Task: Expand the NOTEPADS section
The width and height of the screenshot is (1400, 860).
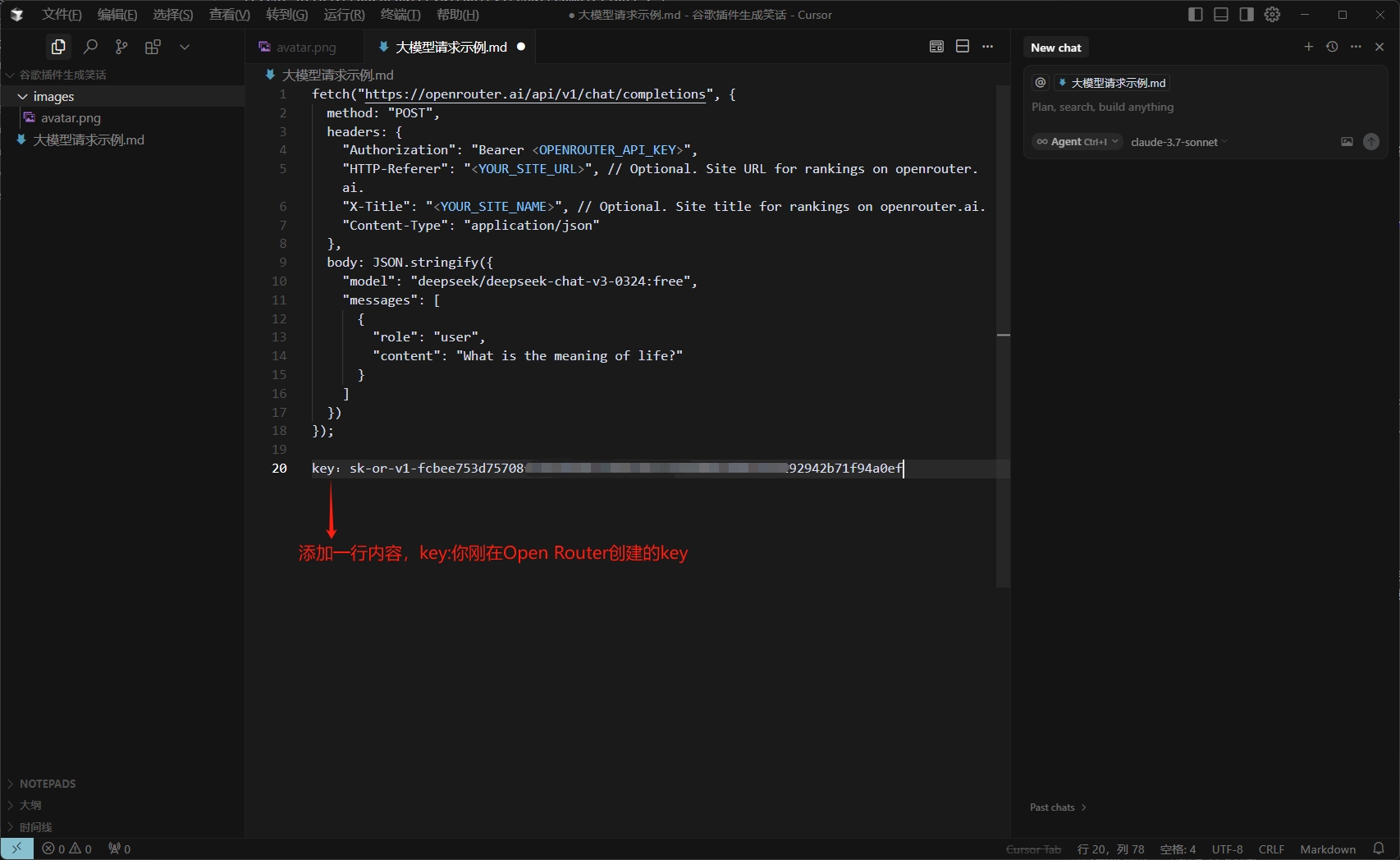Action: [x=48, y=784]
